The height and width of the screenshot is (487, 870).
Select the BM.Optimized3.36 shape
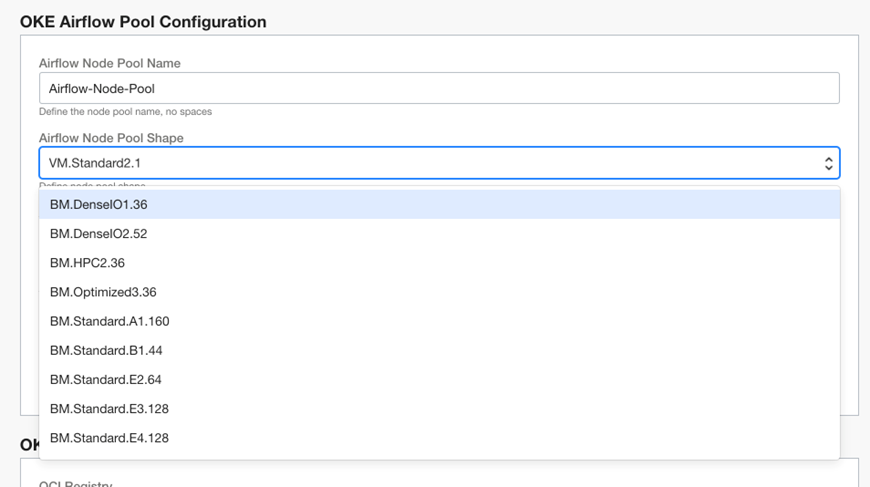(103, 292)
